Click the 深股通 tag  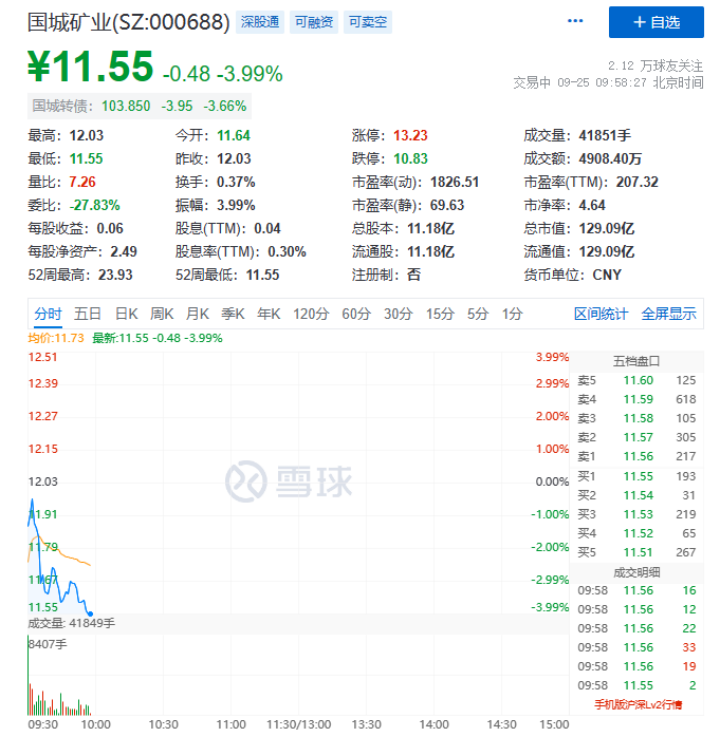tap(260, 22)
